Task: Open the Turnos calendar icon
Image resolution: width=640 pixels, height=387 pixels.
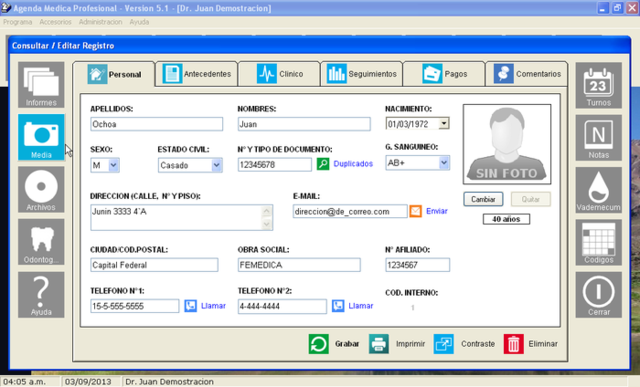Action: (x=598, y=85)
